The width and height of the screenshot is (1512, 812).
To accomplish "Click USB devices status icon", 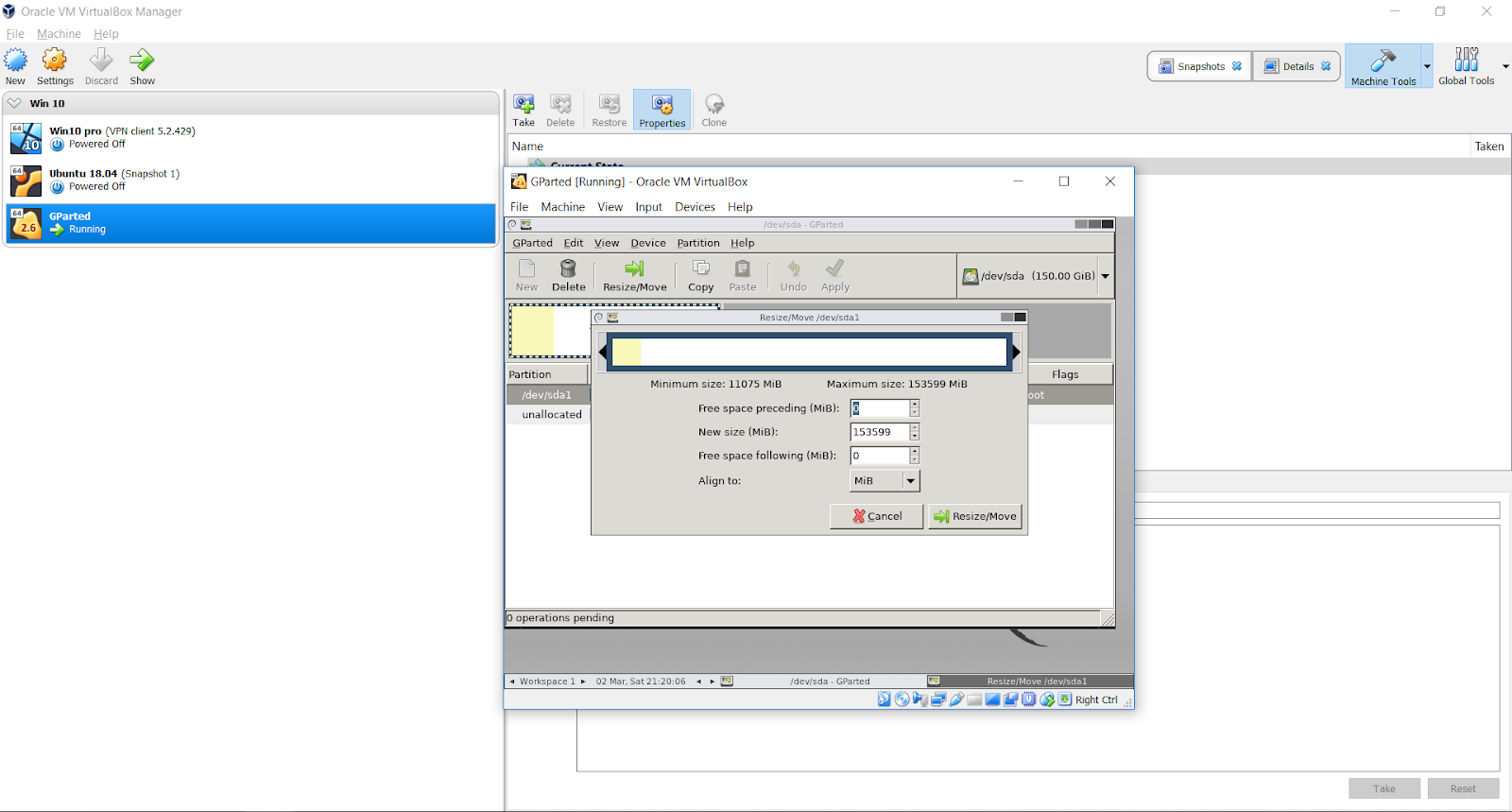I will click(956, 700).
